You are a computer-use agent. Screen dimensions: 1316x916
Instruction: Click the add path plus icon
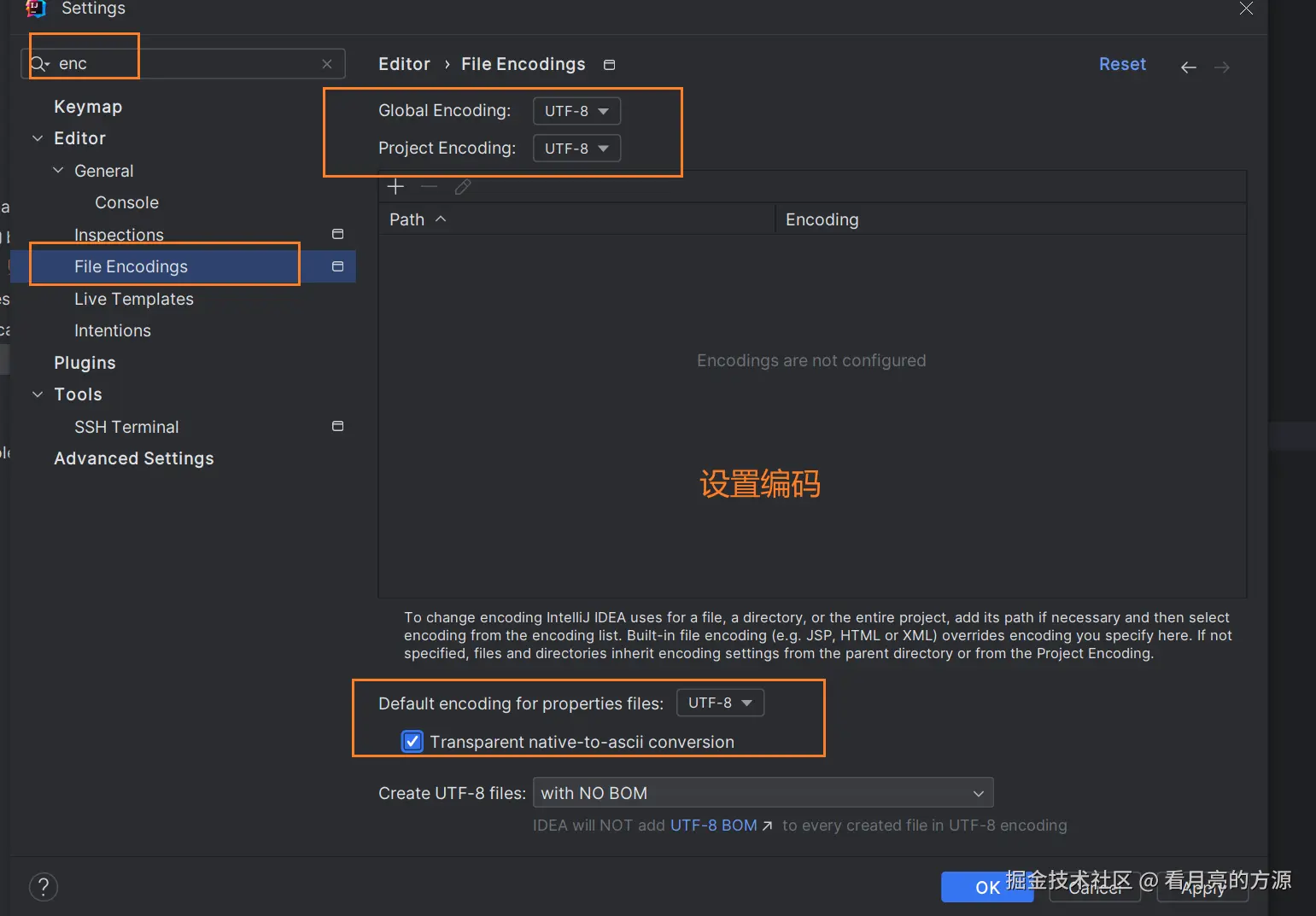coord(395,186)
